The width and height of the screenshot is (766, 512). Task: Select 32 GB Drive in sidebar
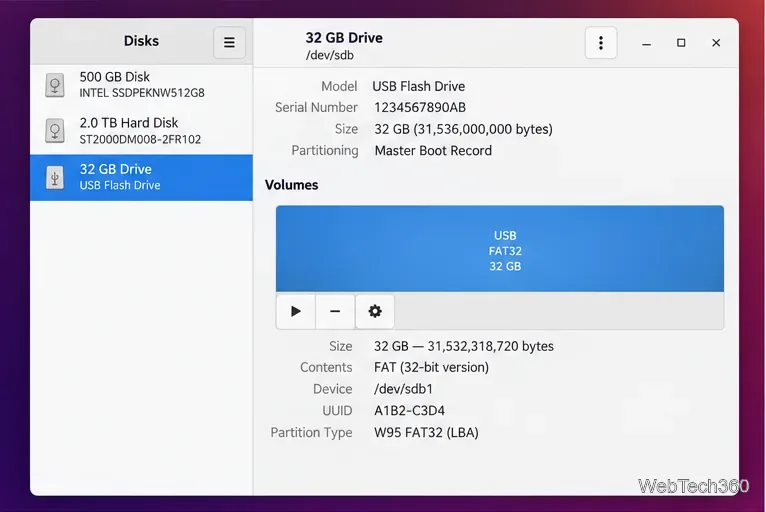click(141, 177)
